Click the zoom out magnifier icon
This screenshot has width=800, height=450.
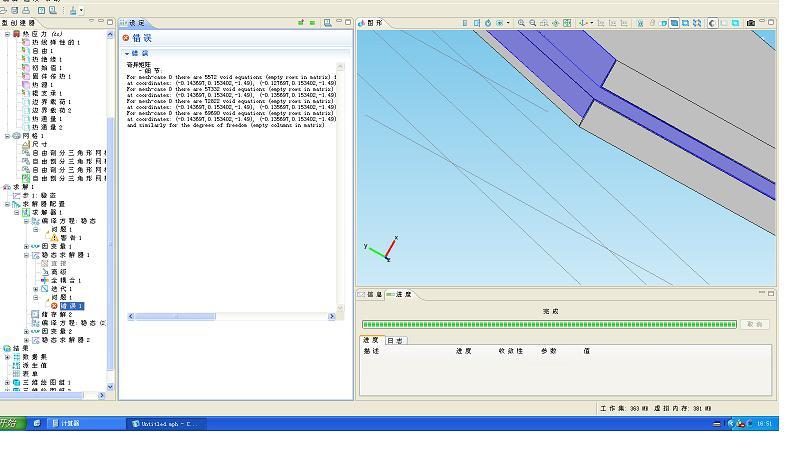point(532,22)
